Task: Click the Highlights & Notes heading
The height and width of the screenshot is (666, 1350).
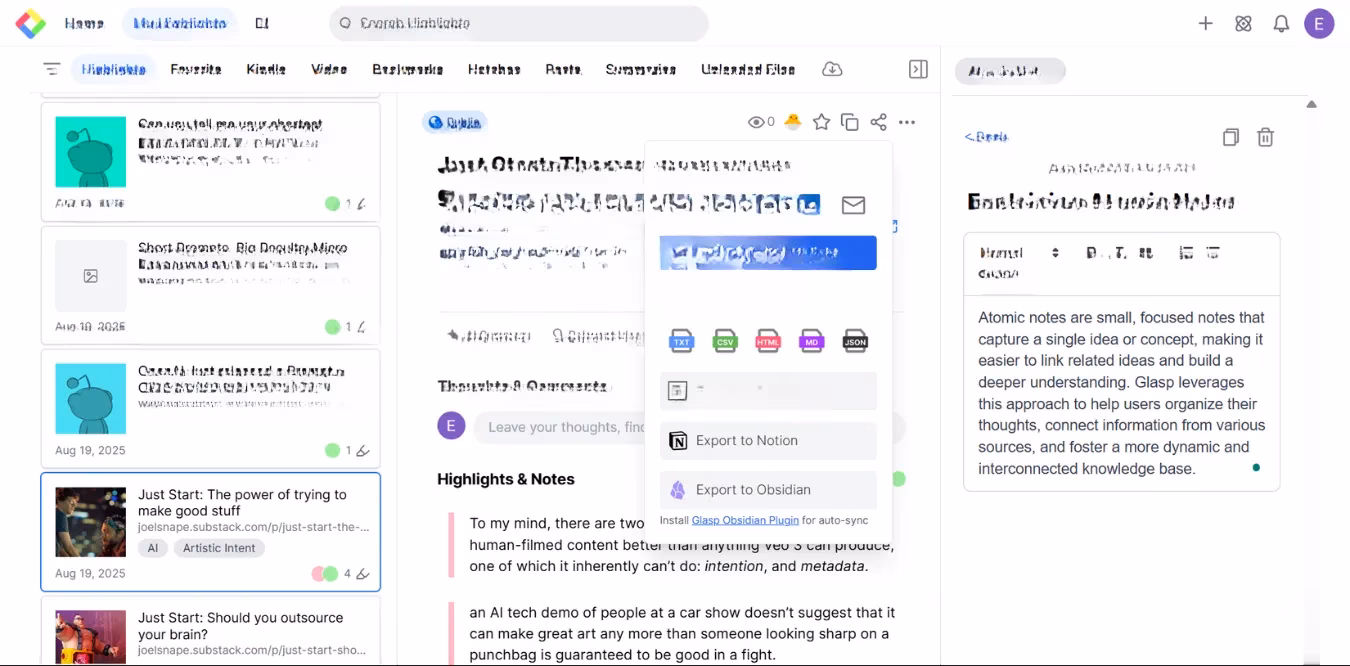Action: pos(506,479)
